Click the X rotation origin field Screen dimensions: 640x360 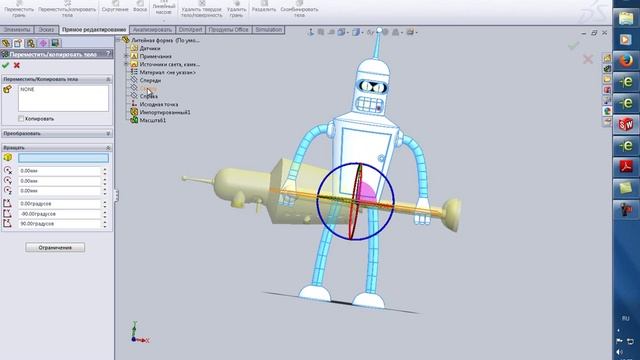[60, 171]
